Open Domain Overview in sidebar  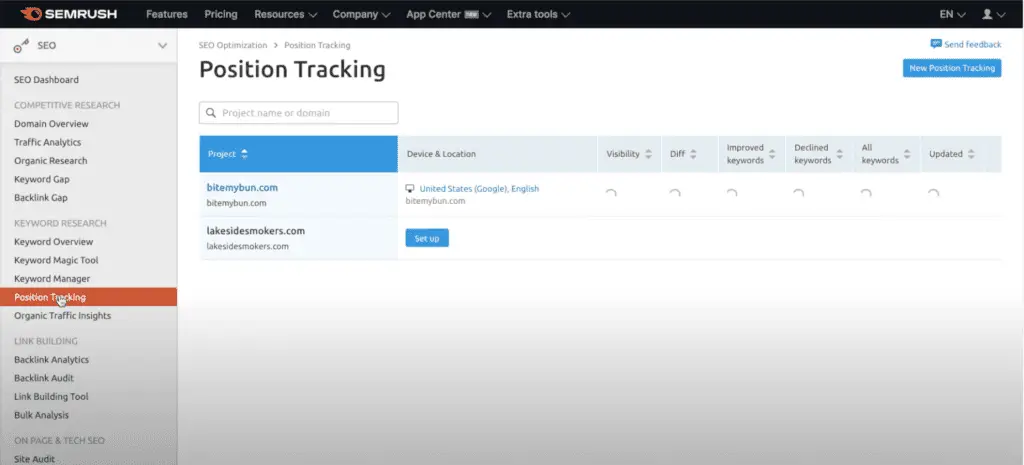(51, 123)
